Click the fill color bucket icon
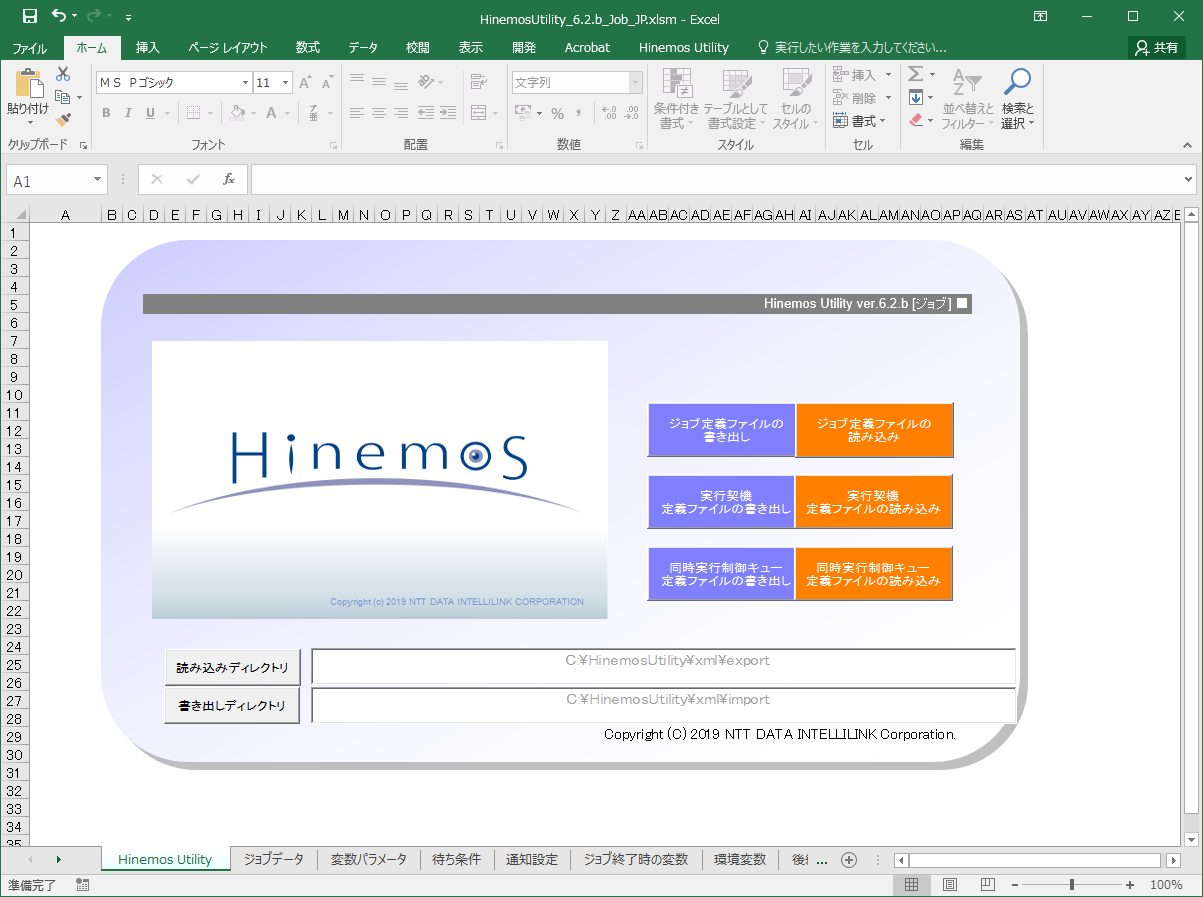Image resolution: width=1203 pixels, height=897 pixels. click(x=236, y=113)
